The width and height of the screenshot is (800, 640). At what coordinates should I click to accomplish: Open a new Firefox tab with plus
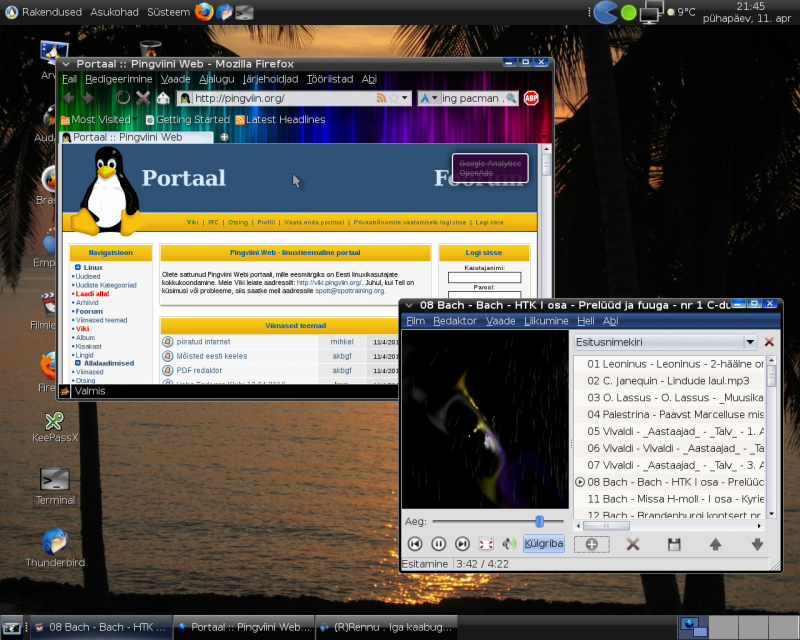224,137
